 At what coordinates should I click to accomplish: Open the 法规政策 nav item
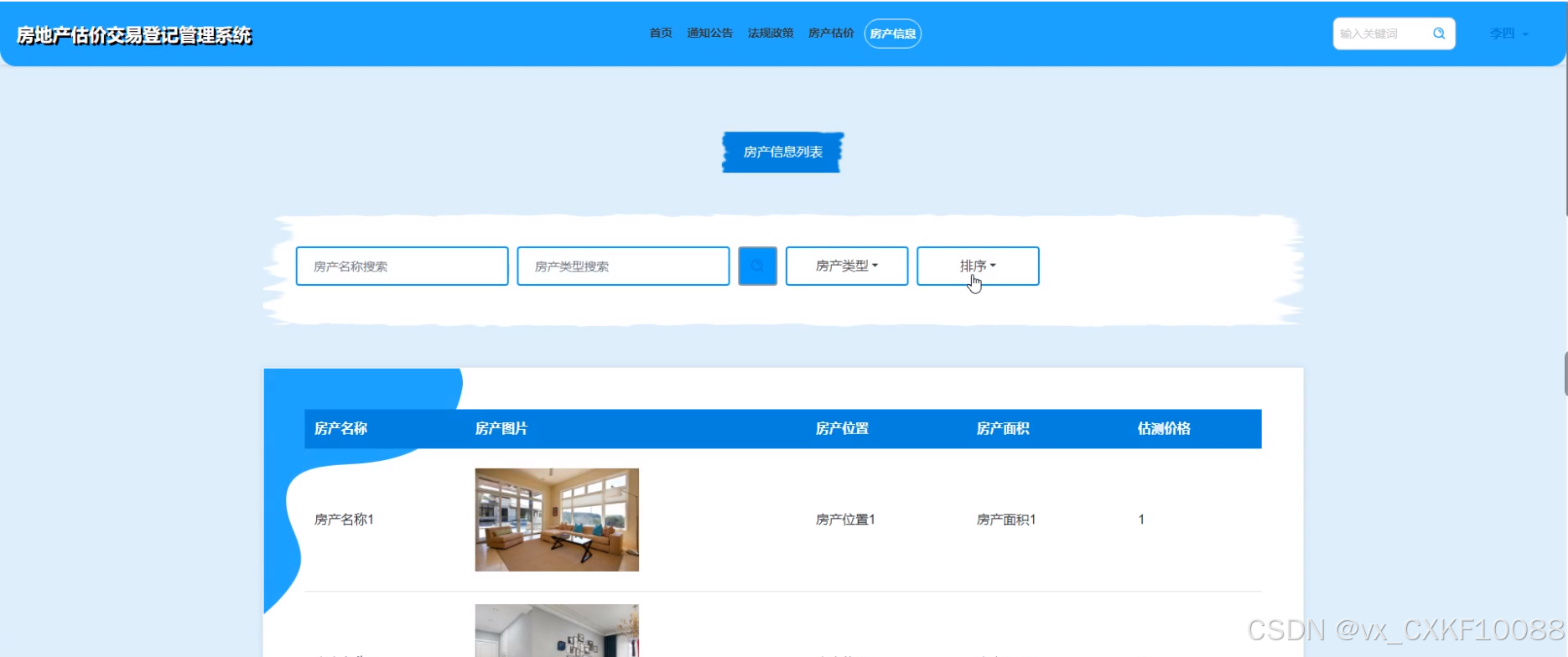pyautogui.click(x=771, y=34)
